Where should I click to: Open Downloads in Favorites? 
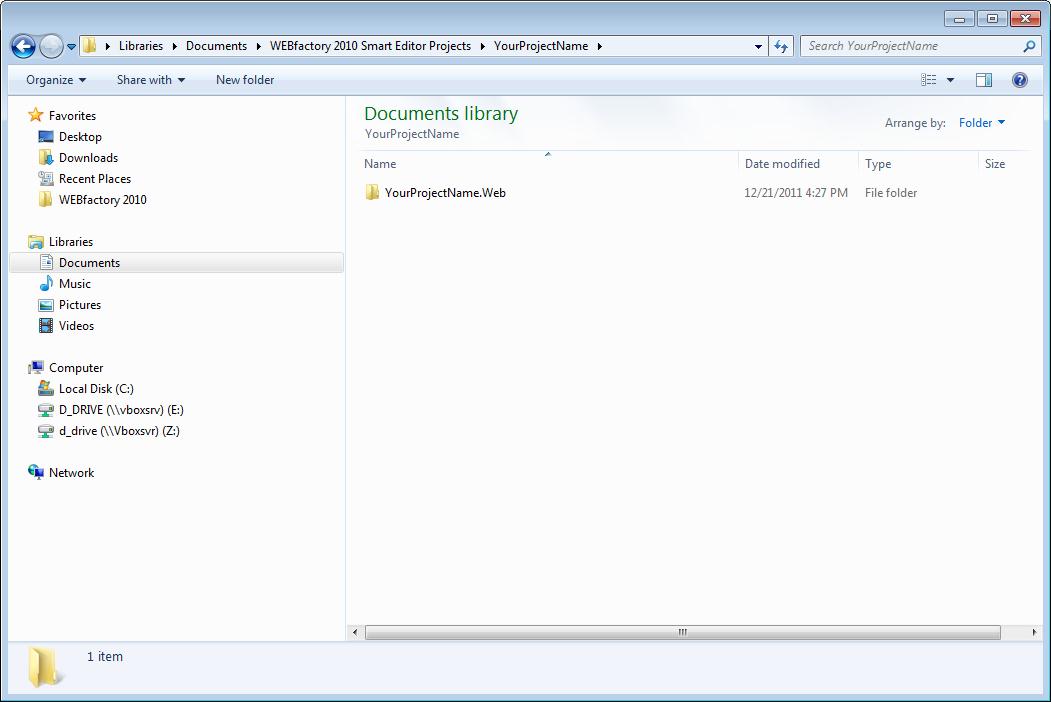tap(88, 158)
